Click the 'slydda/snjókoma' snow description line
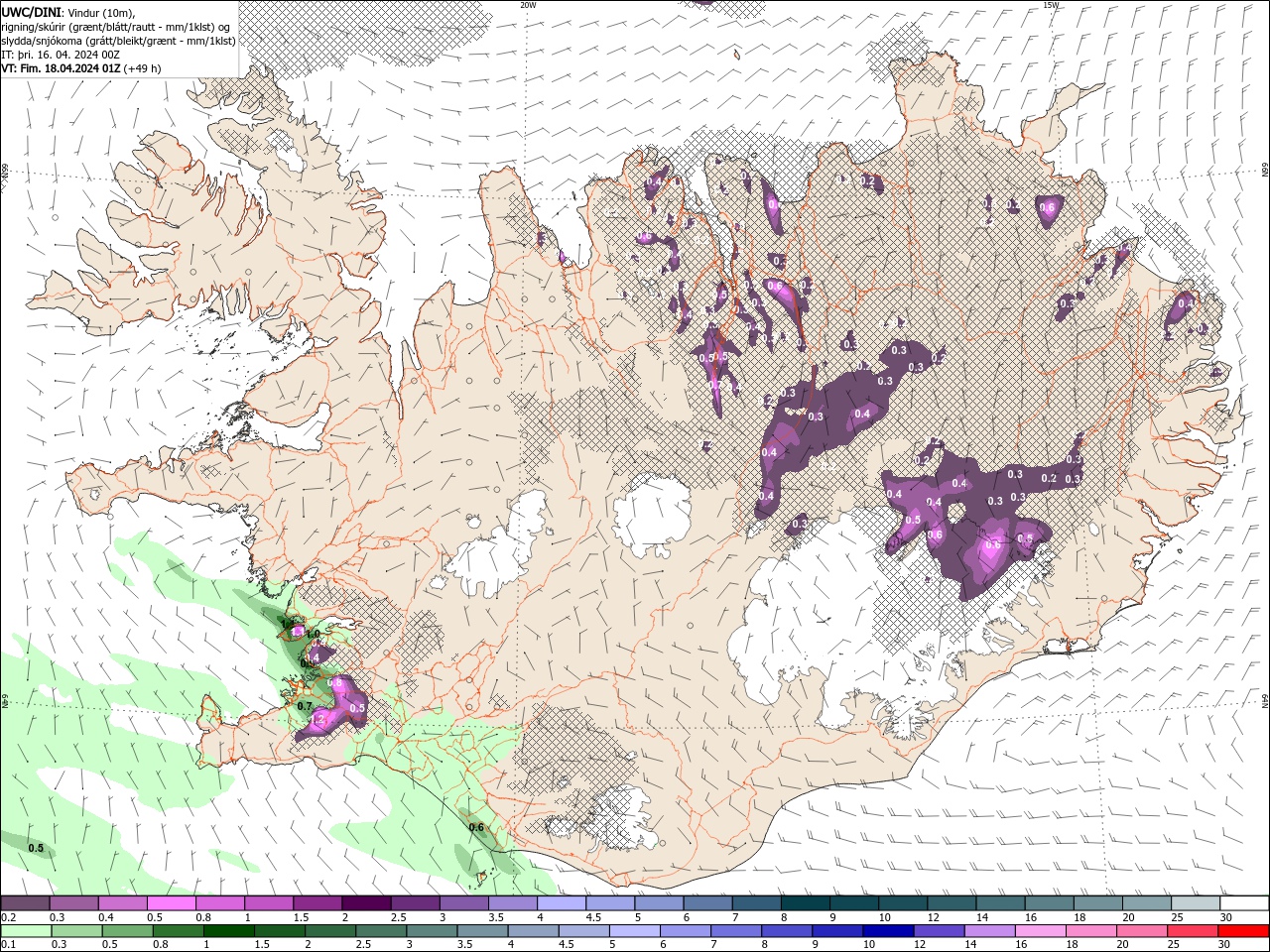Viewport: 1270px width, 952px height. tap(118, 41)
